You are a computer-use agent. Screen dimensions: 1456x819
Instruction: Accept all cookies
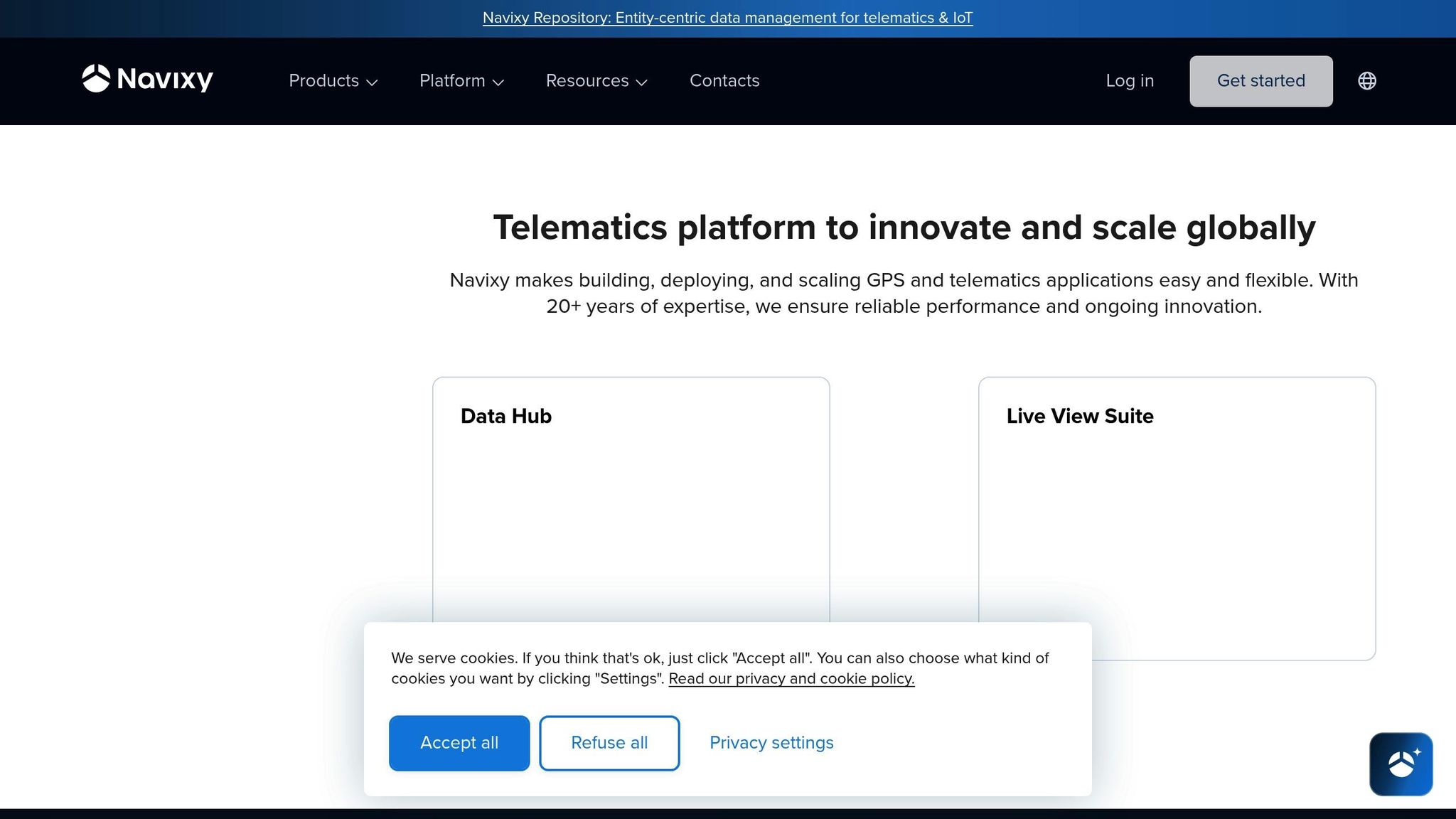(459, 743)
